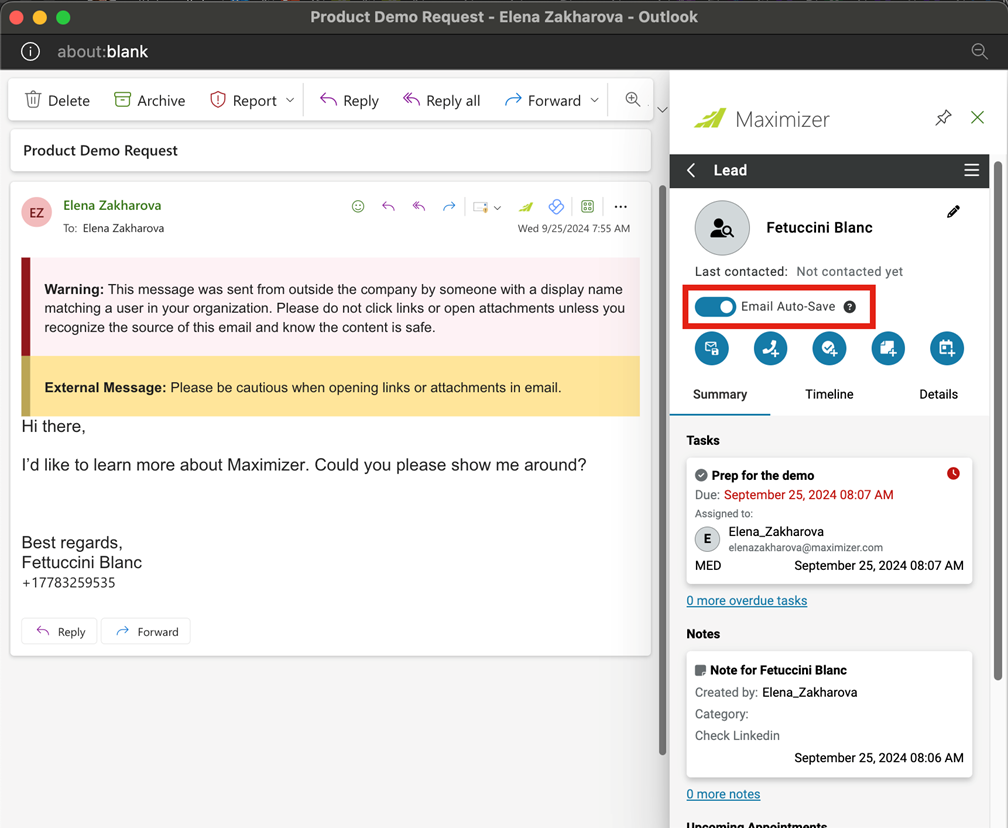The image size is (1008, 828).
Task: Open the apps grid icon in message header
Action: [587, 206]
